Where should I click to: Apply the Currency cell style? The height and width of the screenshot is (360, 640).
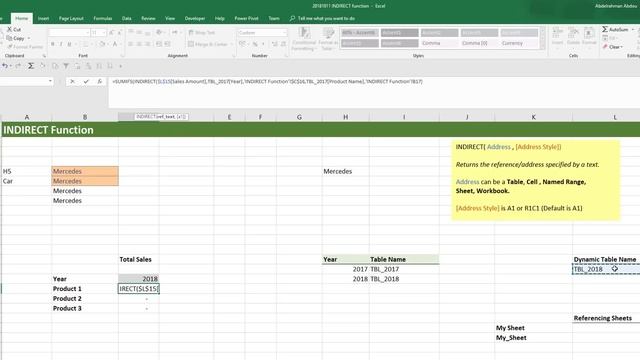(x=519, y=43)
